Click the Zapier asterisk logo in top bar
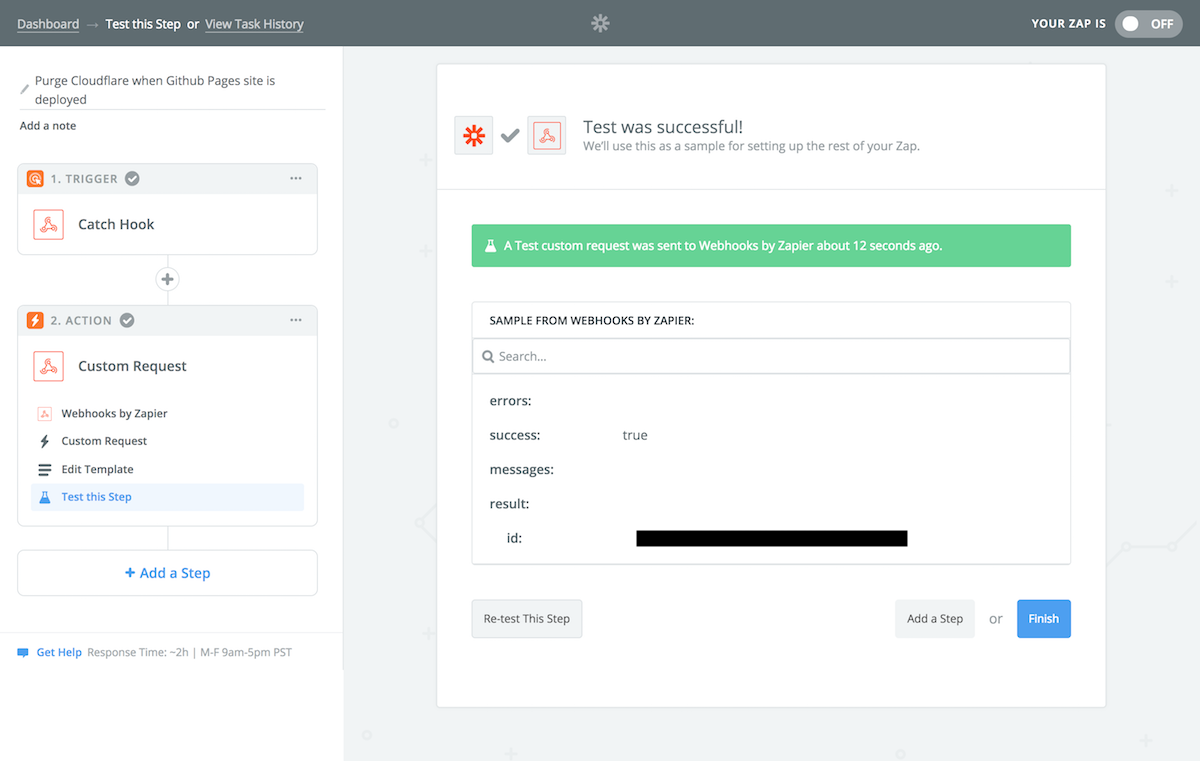The height and width of the screenshot is (761, 1200). point(600,23)
